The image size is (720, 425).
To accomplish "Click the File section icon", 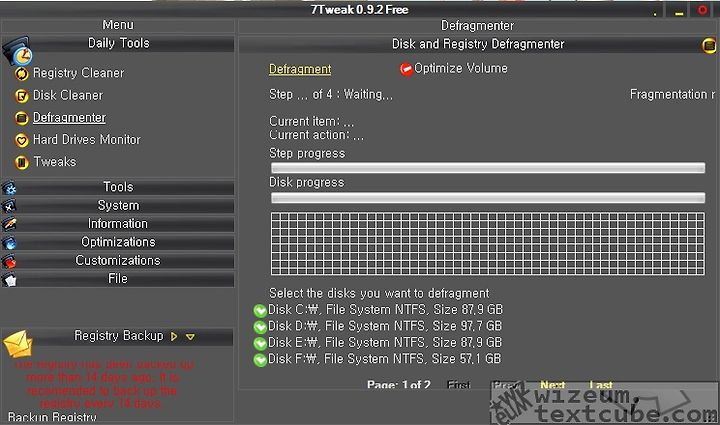I will point(9,280).
